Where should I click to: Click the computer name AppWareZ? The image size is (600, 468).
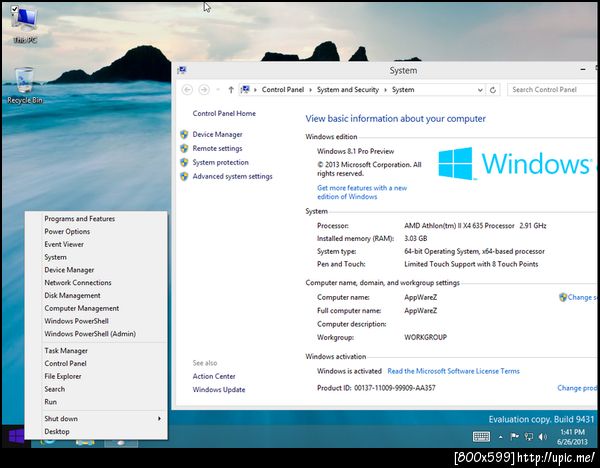tap(421, 297)
